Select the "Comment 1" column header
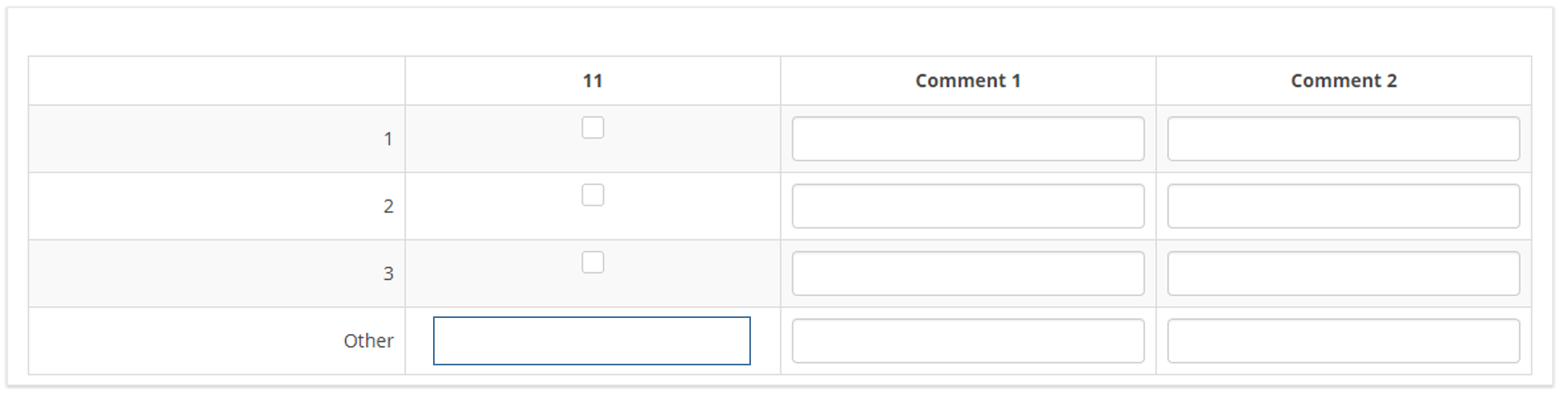This screenshot has height=395, width=1568. pyautogui.click(x=968, y=81)
